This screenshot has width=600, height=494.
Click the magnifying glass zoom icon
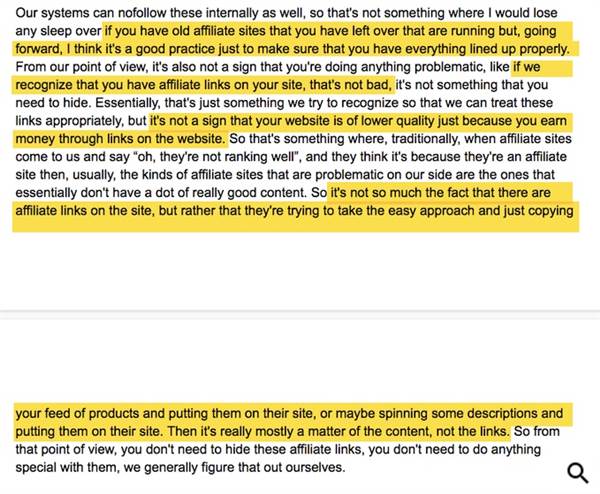pyautogui.click(x=578, y=473)
